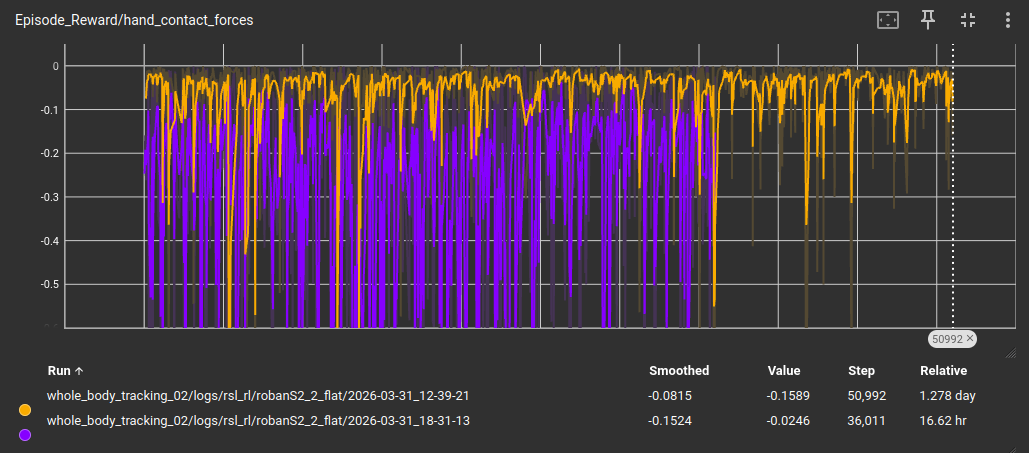Open the three-dot more options menu

1004,20
